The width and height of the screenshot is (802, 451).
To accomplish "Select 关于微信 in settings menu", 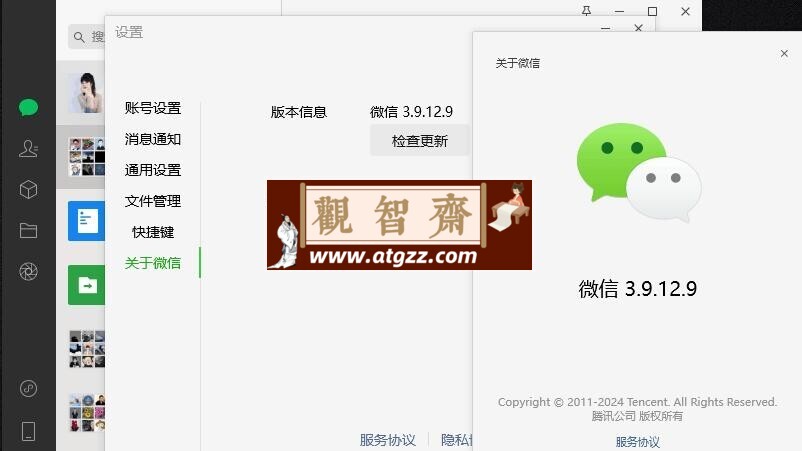I will 152,263.
